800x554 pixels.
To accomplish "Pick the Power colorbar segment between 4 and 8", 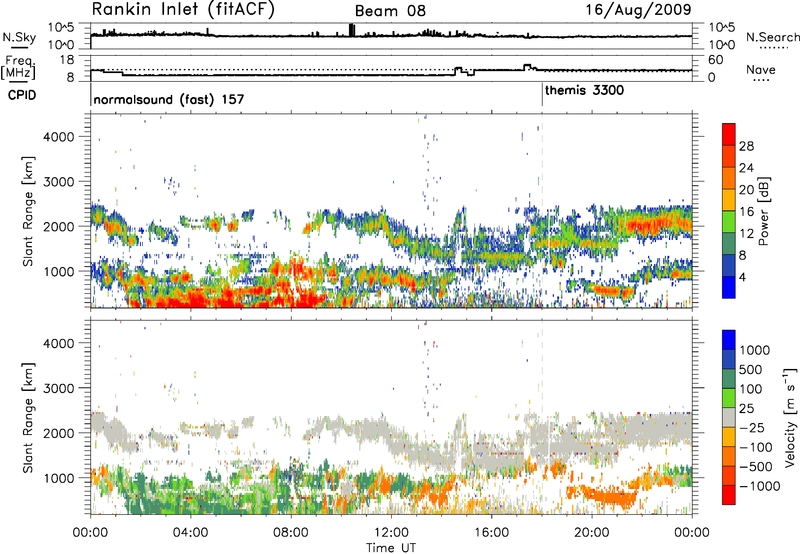I will tap(729, 265).
